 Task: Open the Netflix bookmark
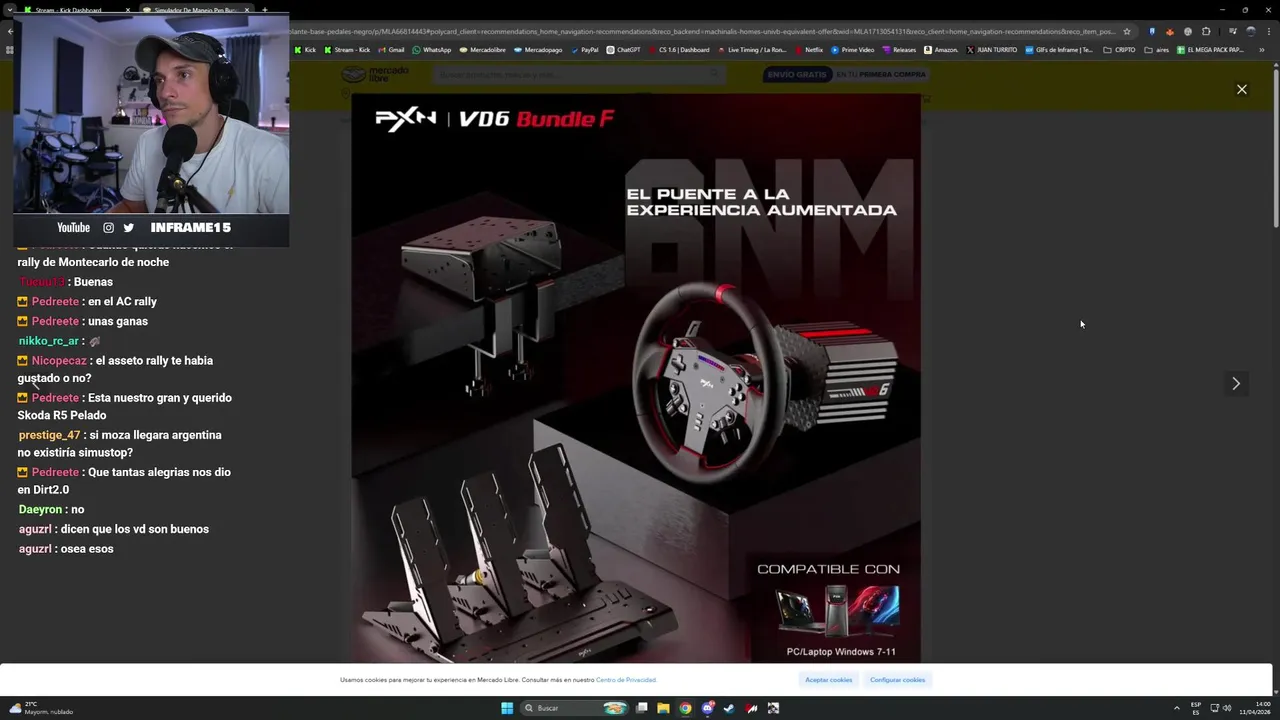(x=808, y=49)
